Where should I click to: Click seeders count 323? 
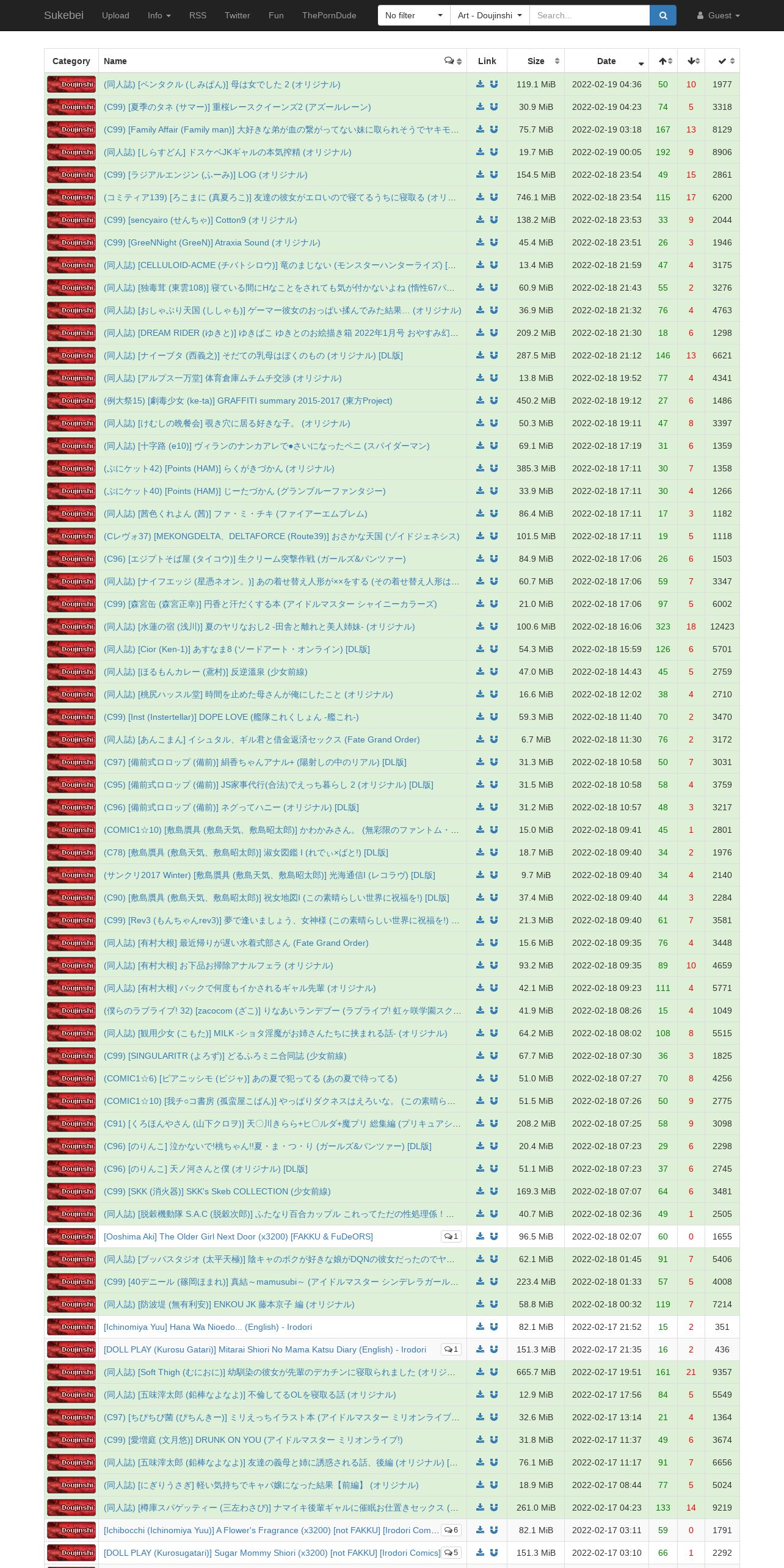tap(663, 626)
